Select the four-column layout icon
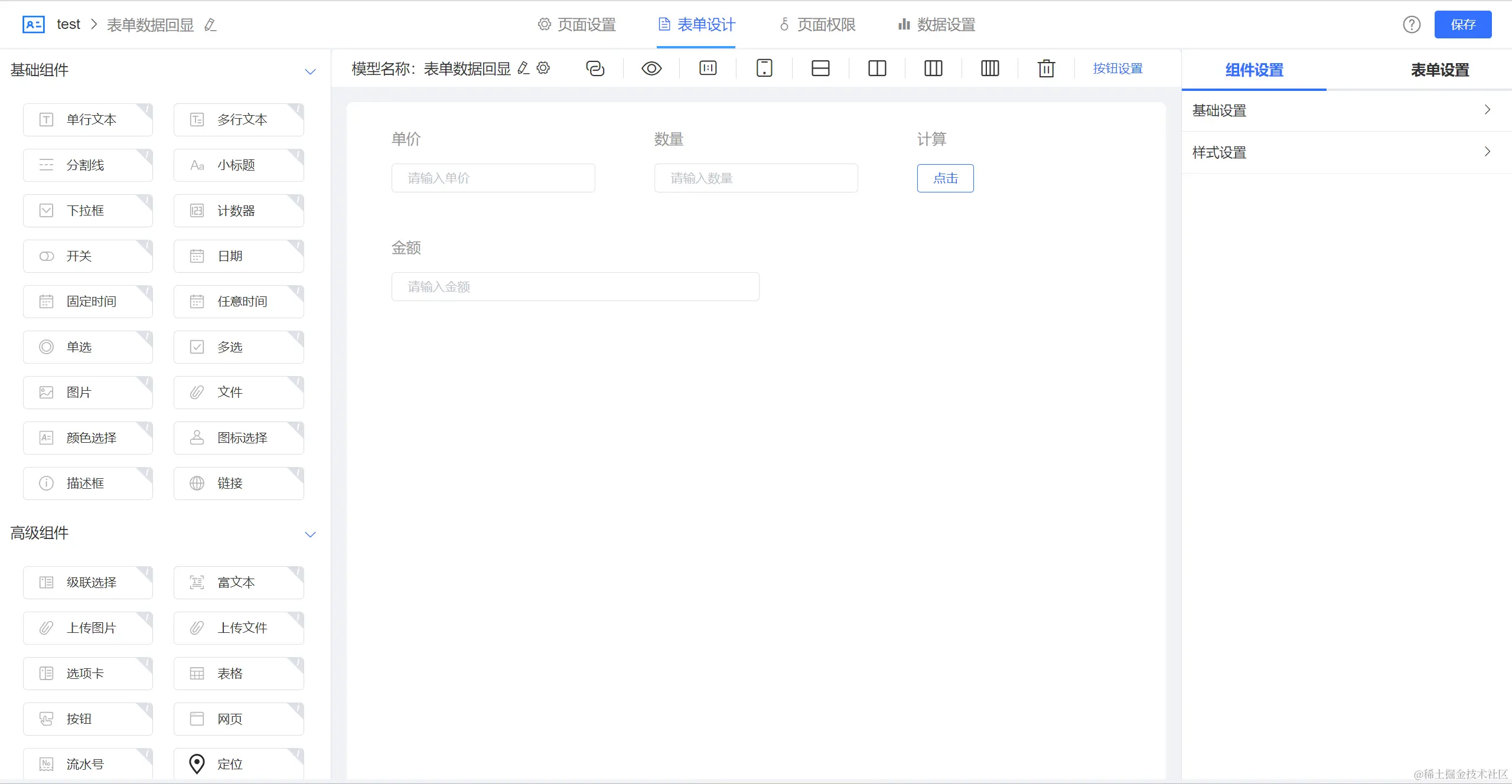 990,68
